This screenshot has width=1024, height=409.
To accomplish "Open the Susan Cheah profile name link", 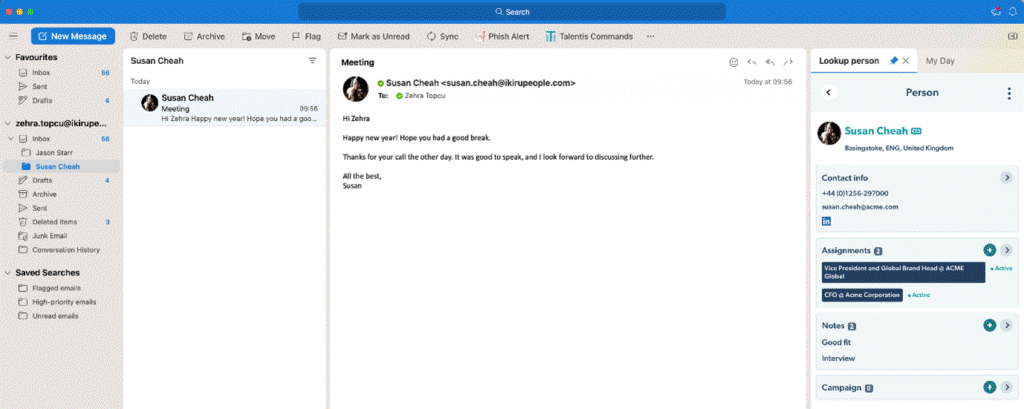I will click(x=876, y=131).
